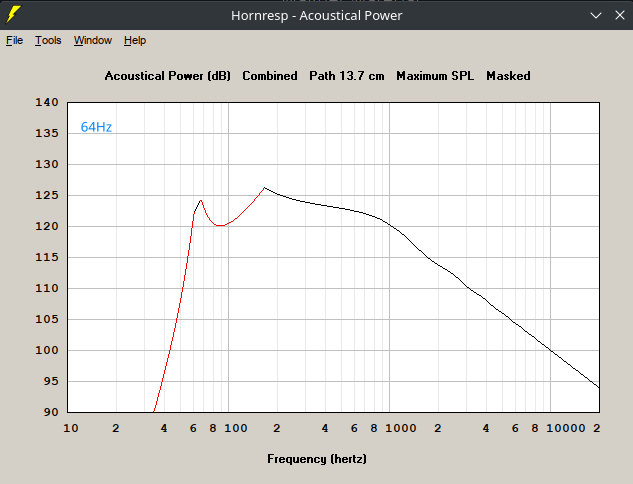Click the 90 value on vertical axis

[51, 412]
